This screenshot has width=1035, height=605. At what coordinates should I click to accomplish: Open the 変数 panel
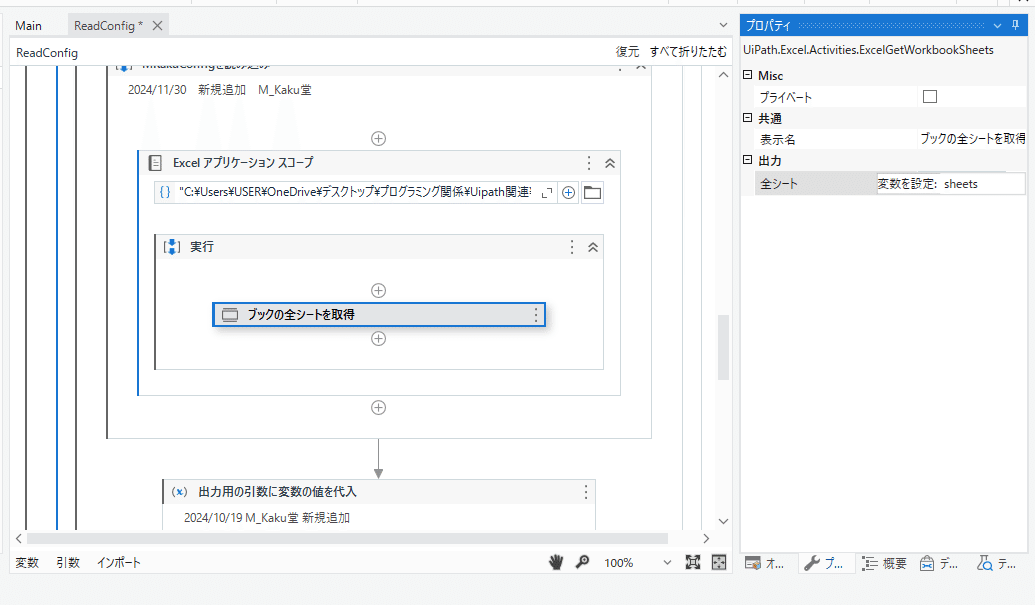(27, 563)
